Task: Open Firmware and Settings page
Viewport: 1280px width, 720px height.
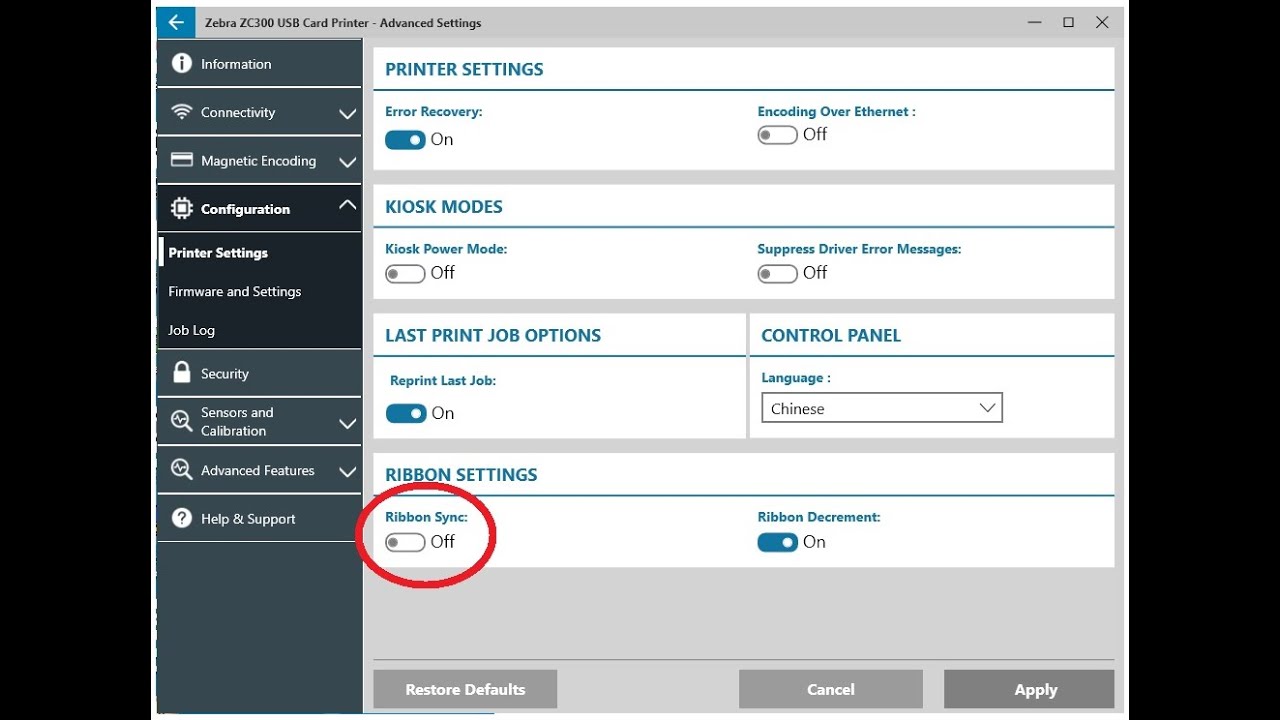Action: [234, 291]
